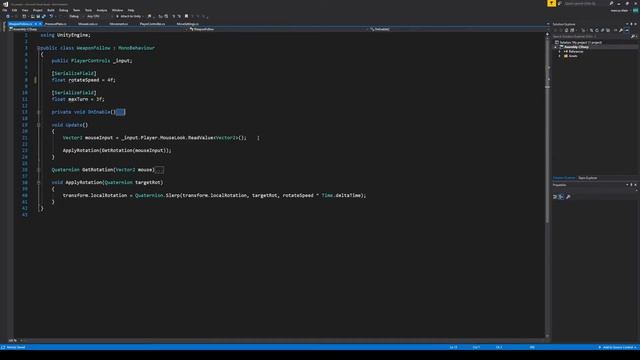
Task: Select the Solution root node
Action: pos(579,42)
